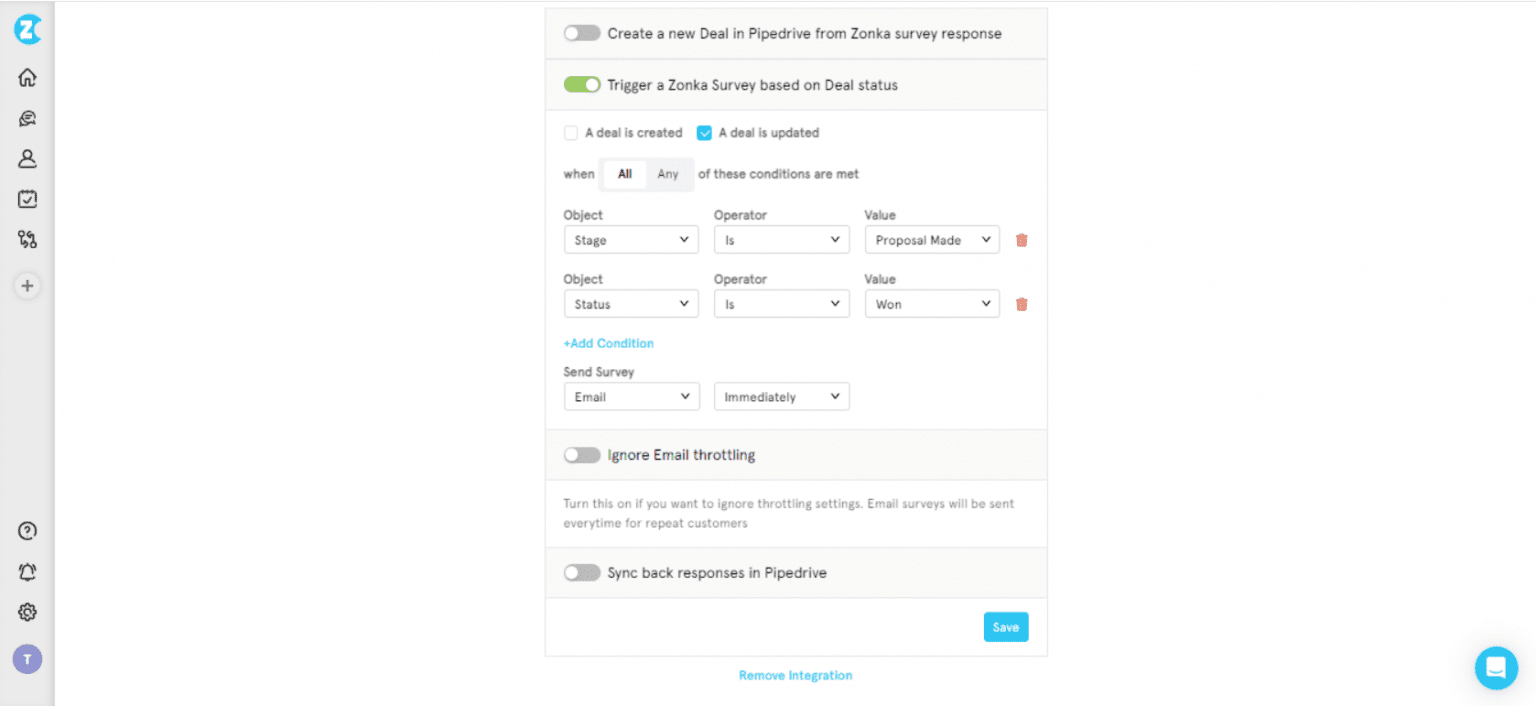Turn on Ignore Email throttling
This screenshot has width=1536, height=706.
coord(581,455)
